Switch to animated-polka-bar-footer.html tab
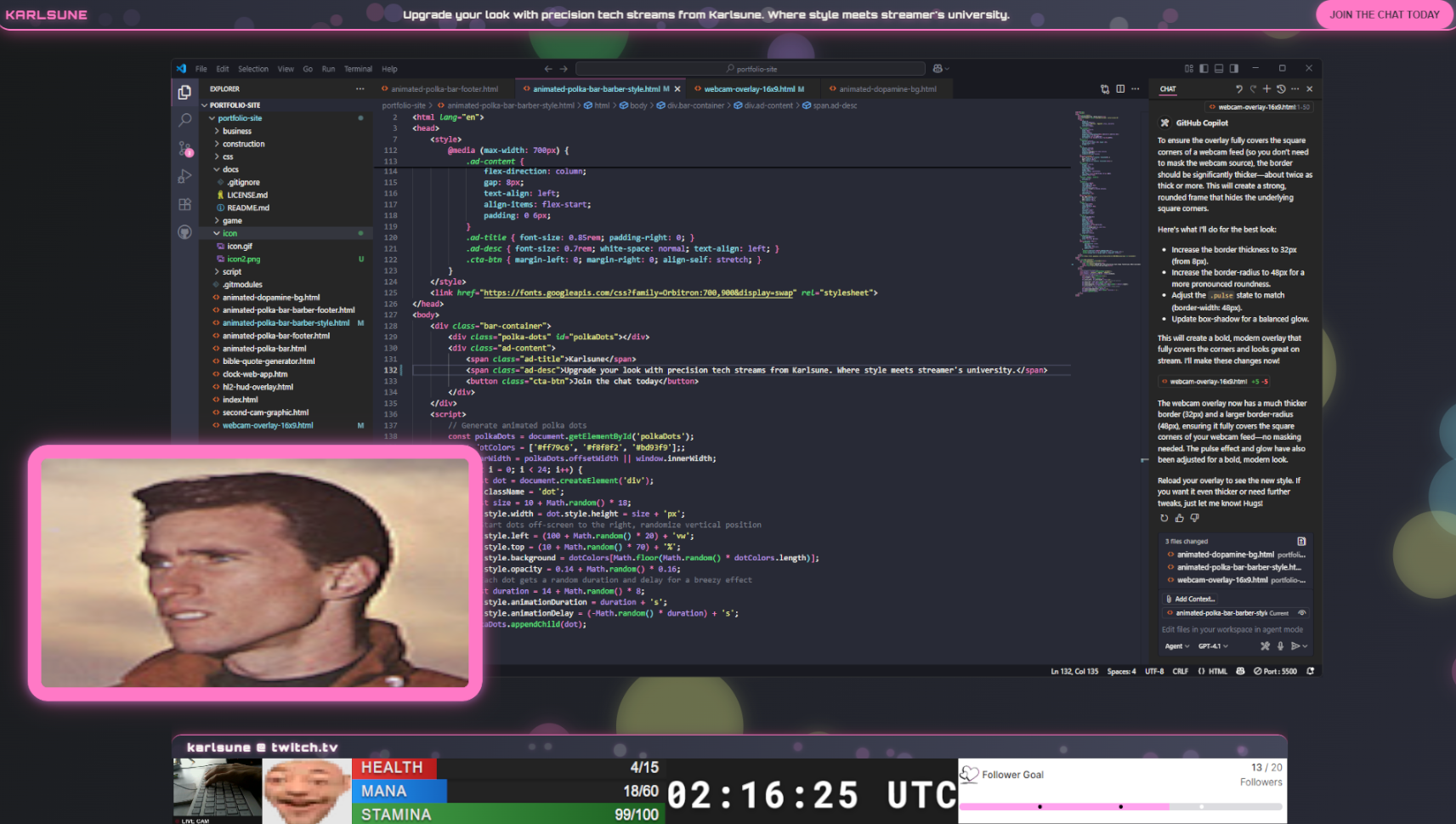 pyautogui.click(x=444, y=88)
